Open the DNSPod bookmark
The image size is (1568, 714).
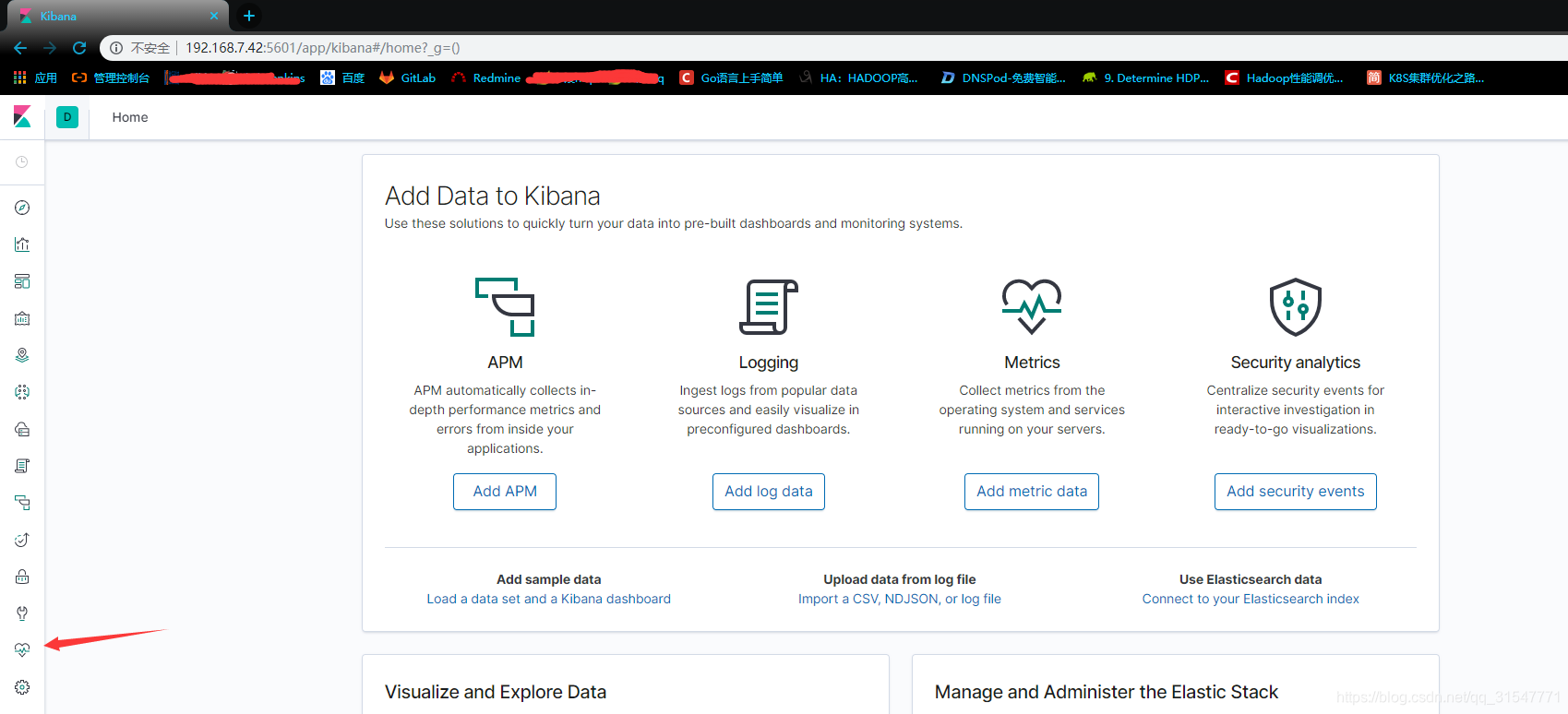click(1003, 78)
